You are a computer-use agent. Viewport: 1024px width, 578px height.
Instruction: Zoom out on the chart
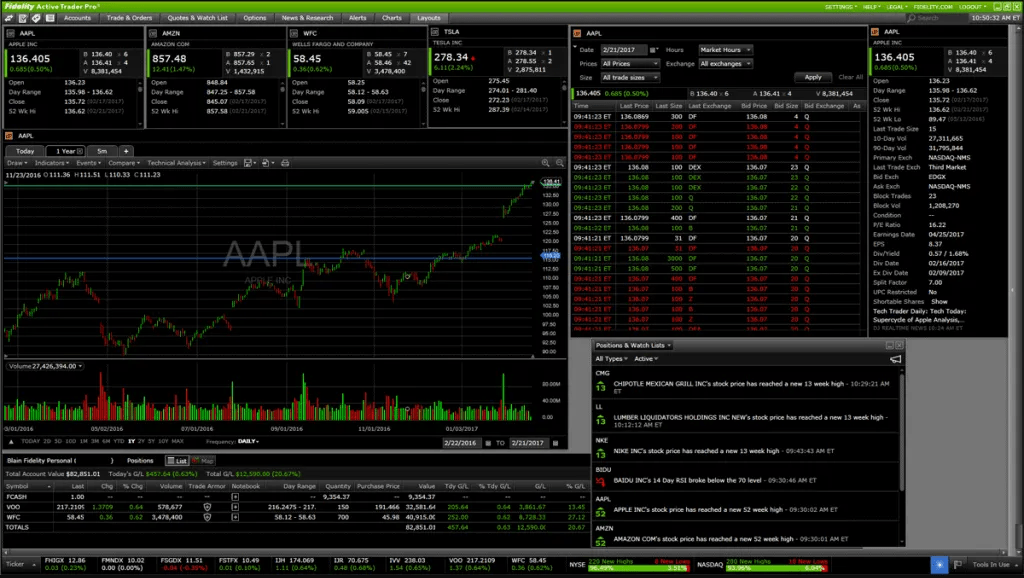[x=560, y=163]
